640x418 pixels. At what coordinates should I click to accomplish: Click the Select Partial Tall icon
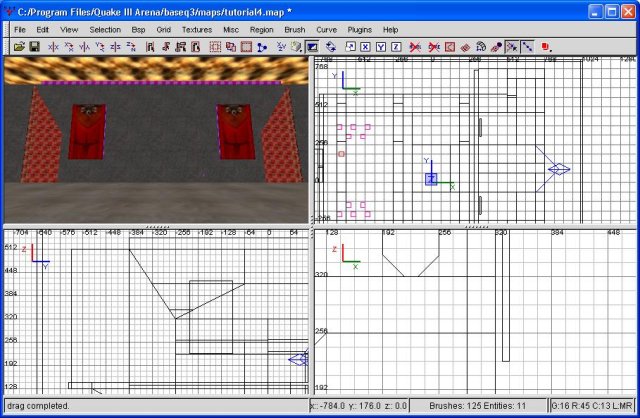coord(180,47)
